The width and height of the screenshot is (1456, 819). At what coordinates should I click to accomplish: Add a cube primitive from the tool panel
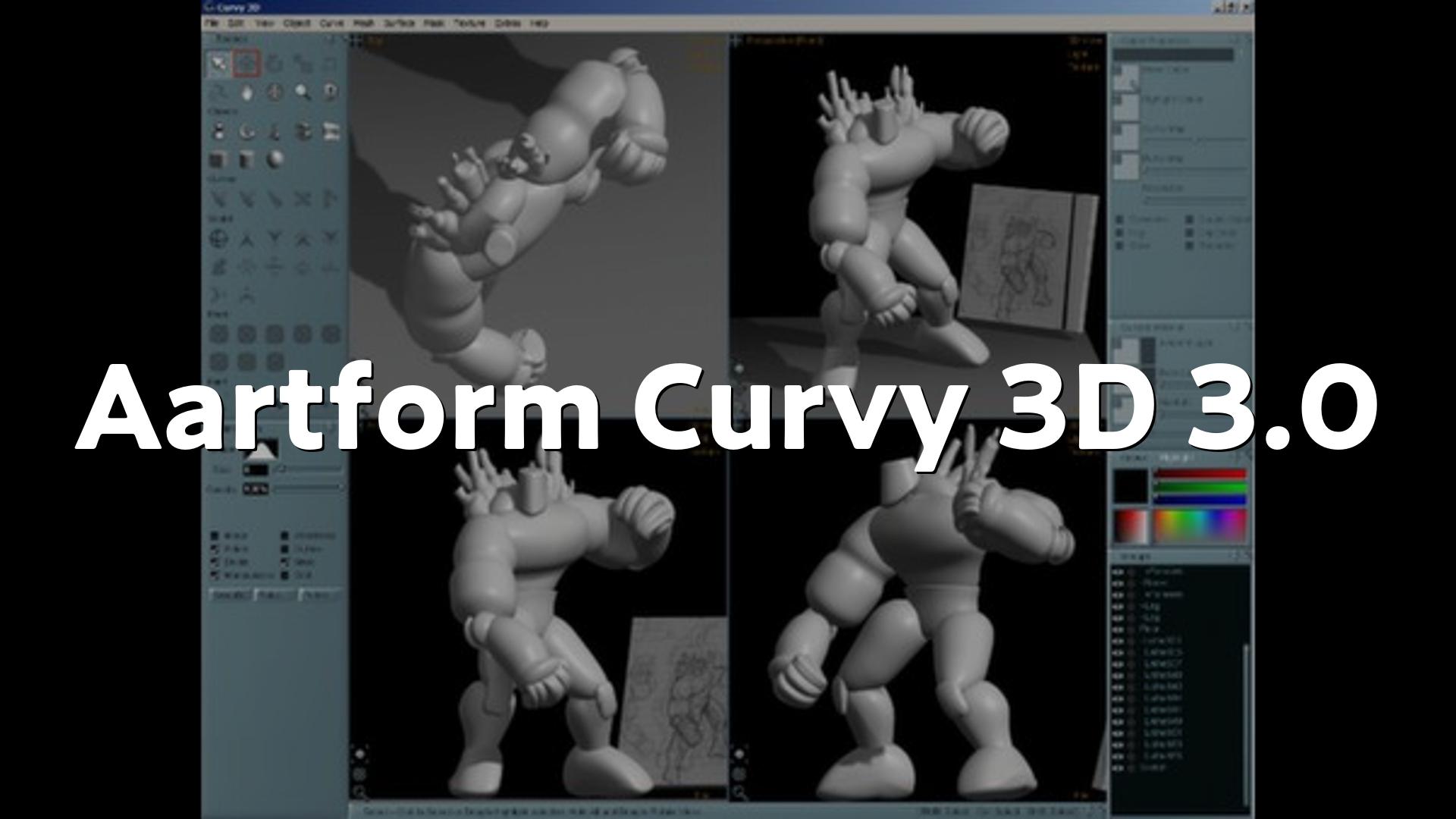click(218, 160)
